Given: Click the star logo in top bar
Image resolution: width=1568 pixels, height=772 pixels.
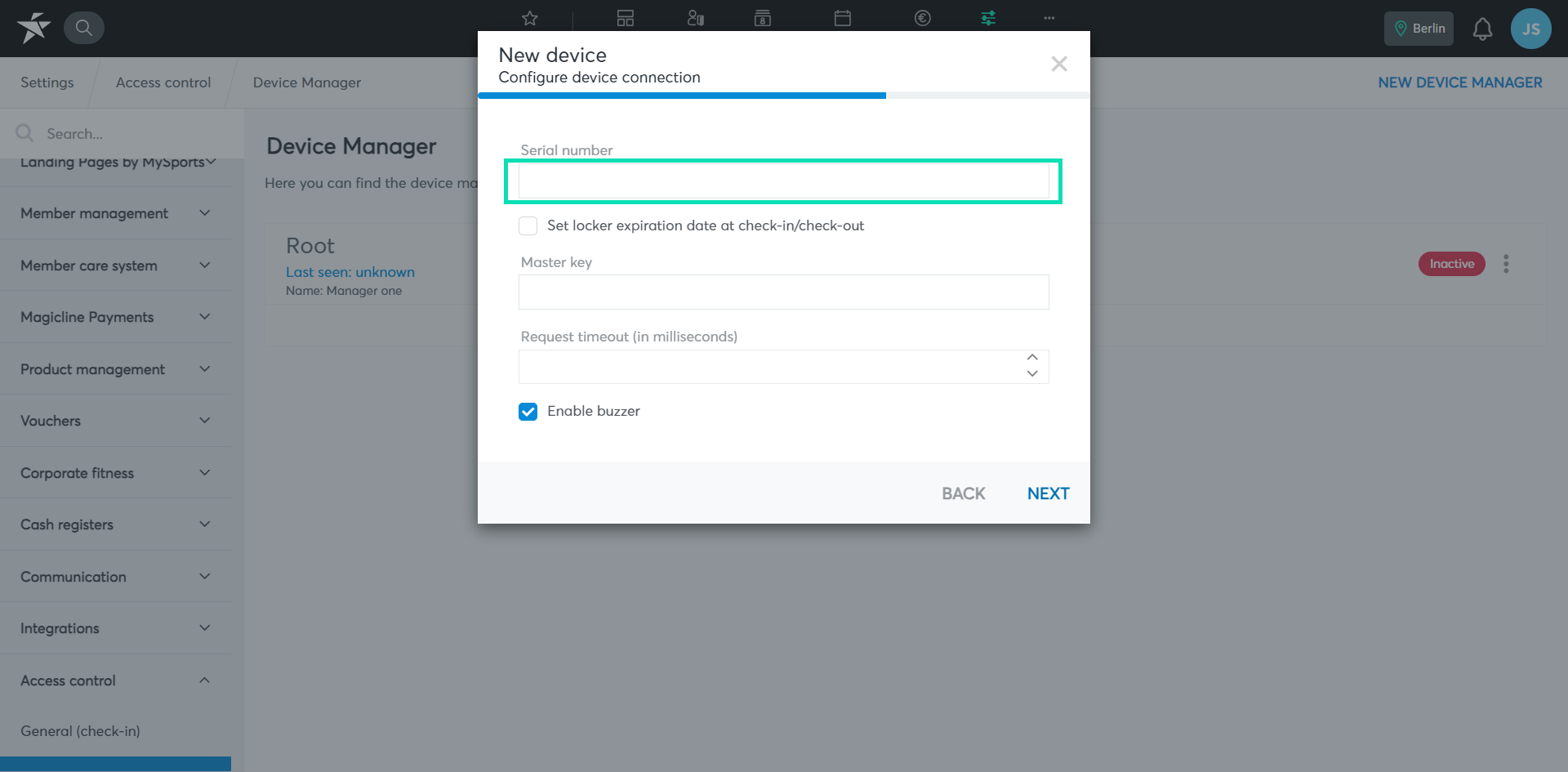Looking at the screenshot, I should tap(33, 28).
